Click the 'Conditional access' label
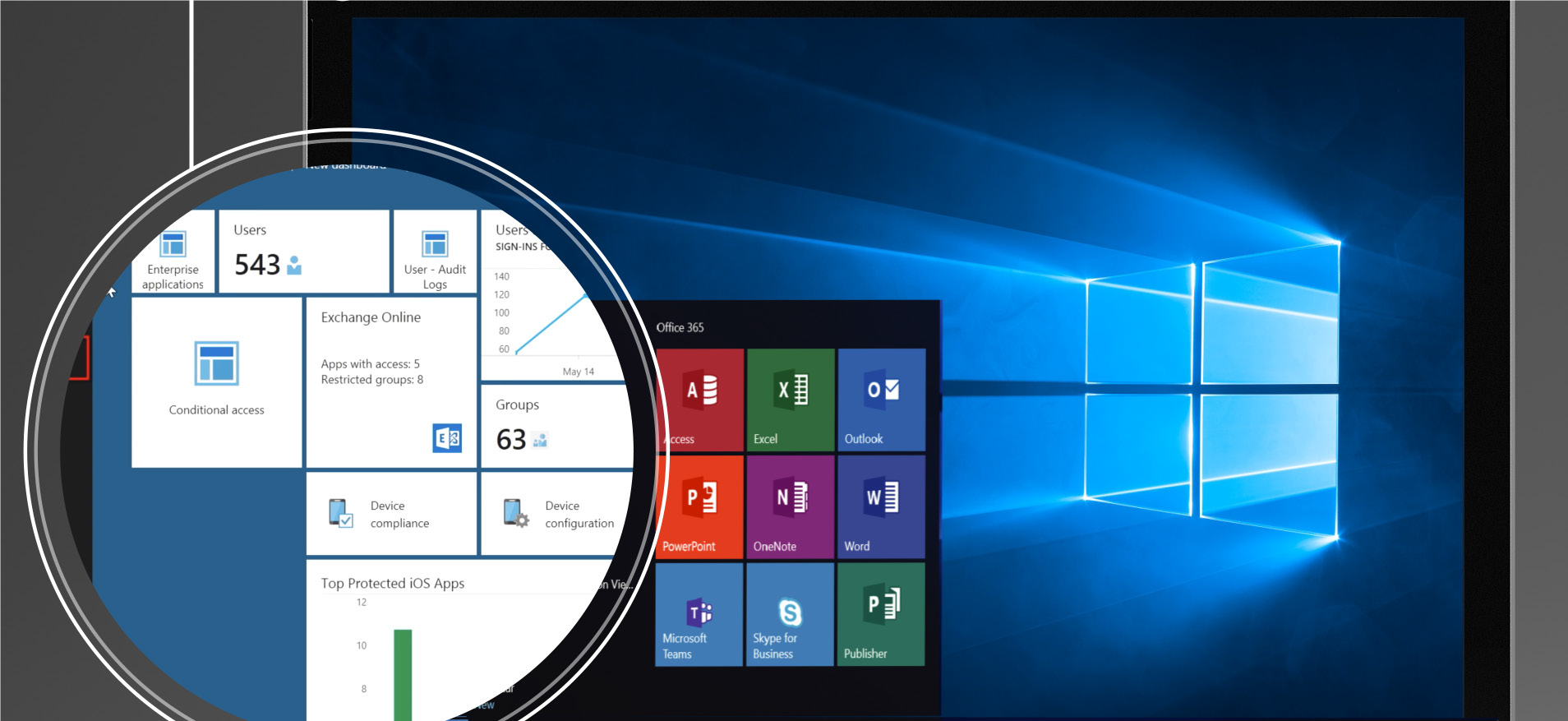 click(217, 410)
